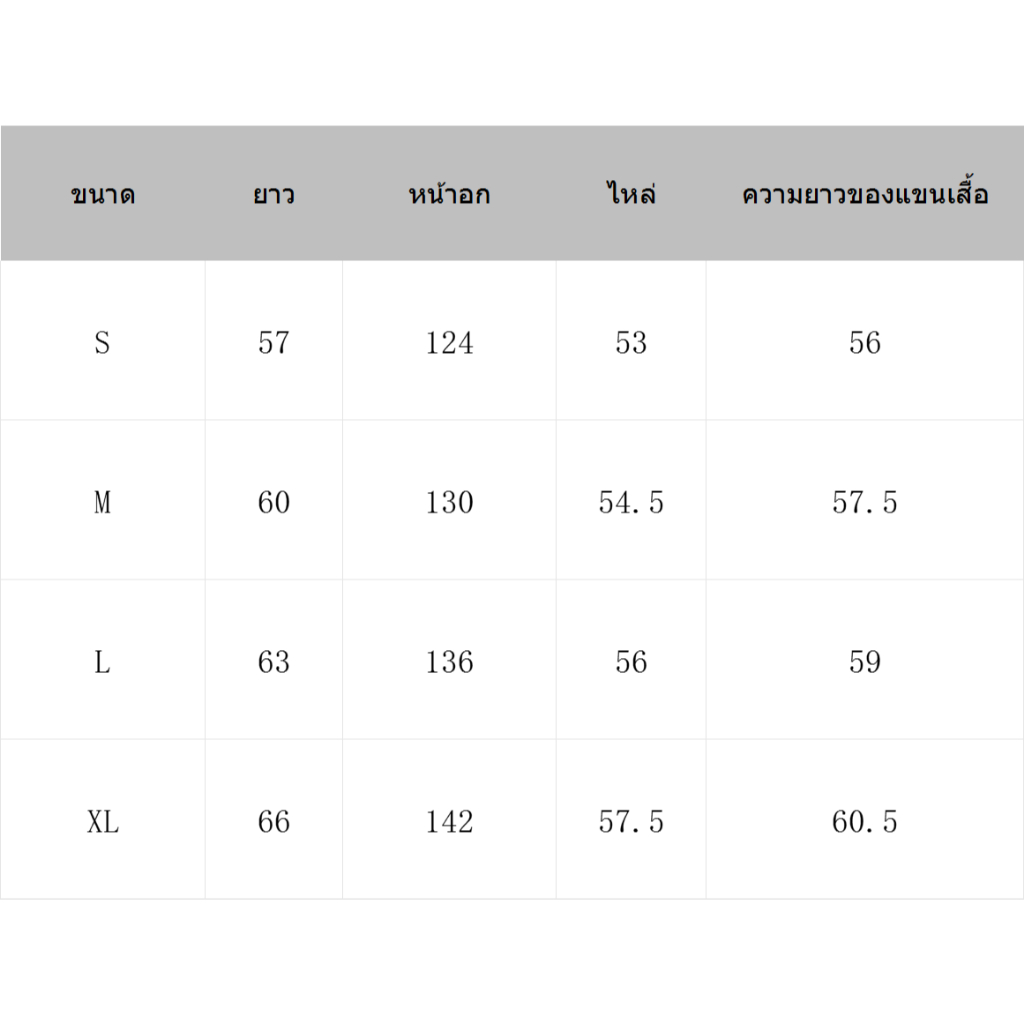
Task: Click chest value 142 in the XL row
Action: coord(449,822)
